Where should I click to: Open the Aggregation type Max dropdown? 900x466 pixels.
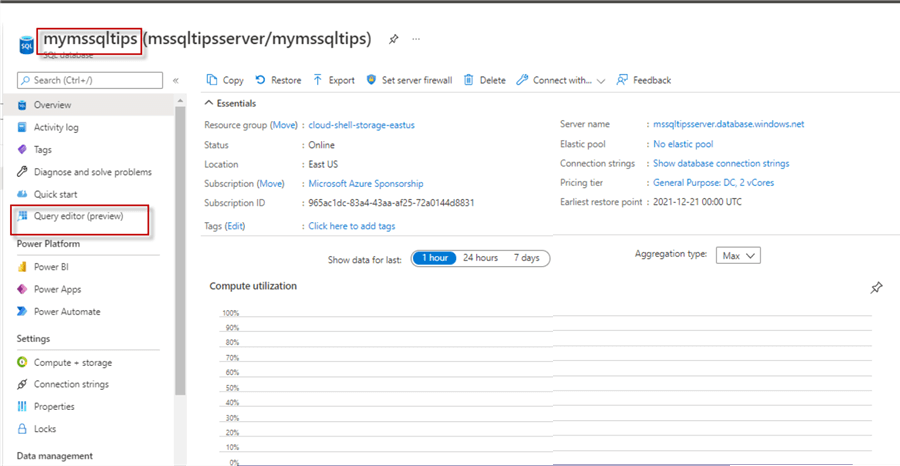click(738, 256)
